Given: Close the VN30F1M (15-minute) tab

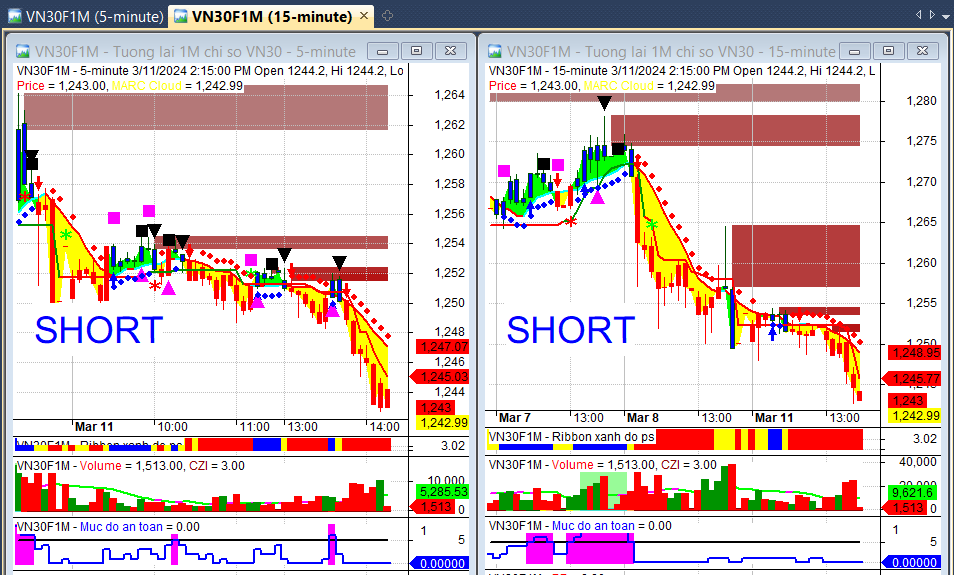Looking at the screenshot, I should point(364,16).
